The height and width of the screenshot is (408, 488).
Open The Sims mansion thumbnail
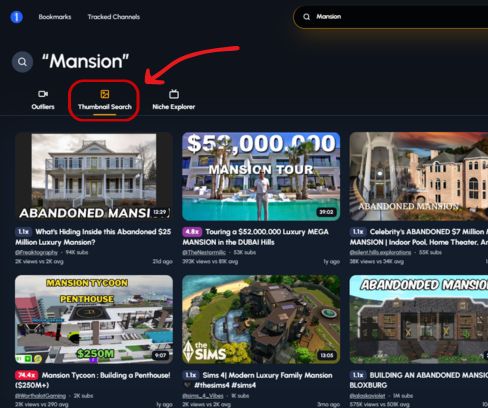click(261, 319)
